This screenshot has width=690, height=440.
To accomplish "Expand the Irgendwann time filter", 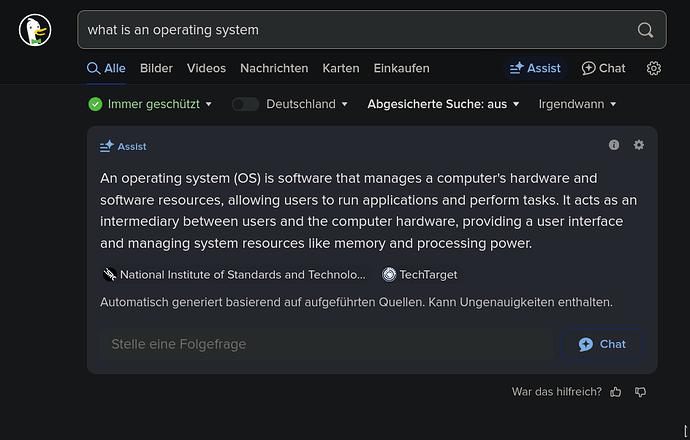I will pyautogui.click(x=577, y=104).
